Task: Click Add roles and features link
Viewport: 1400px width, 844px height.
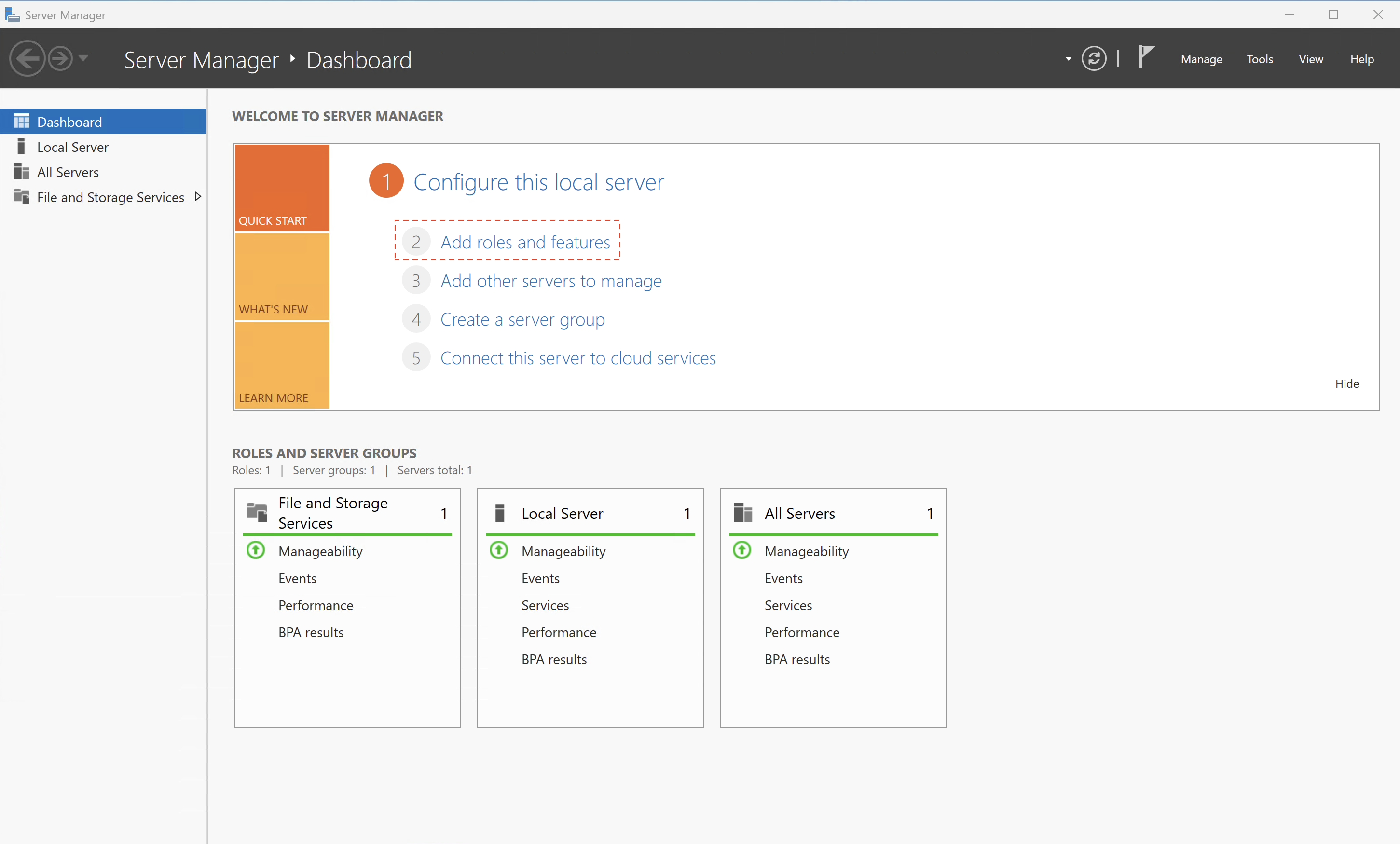Action: point(525,242)
